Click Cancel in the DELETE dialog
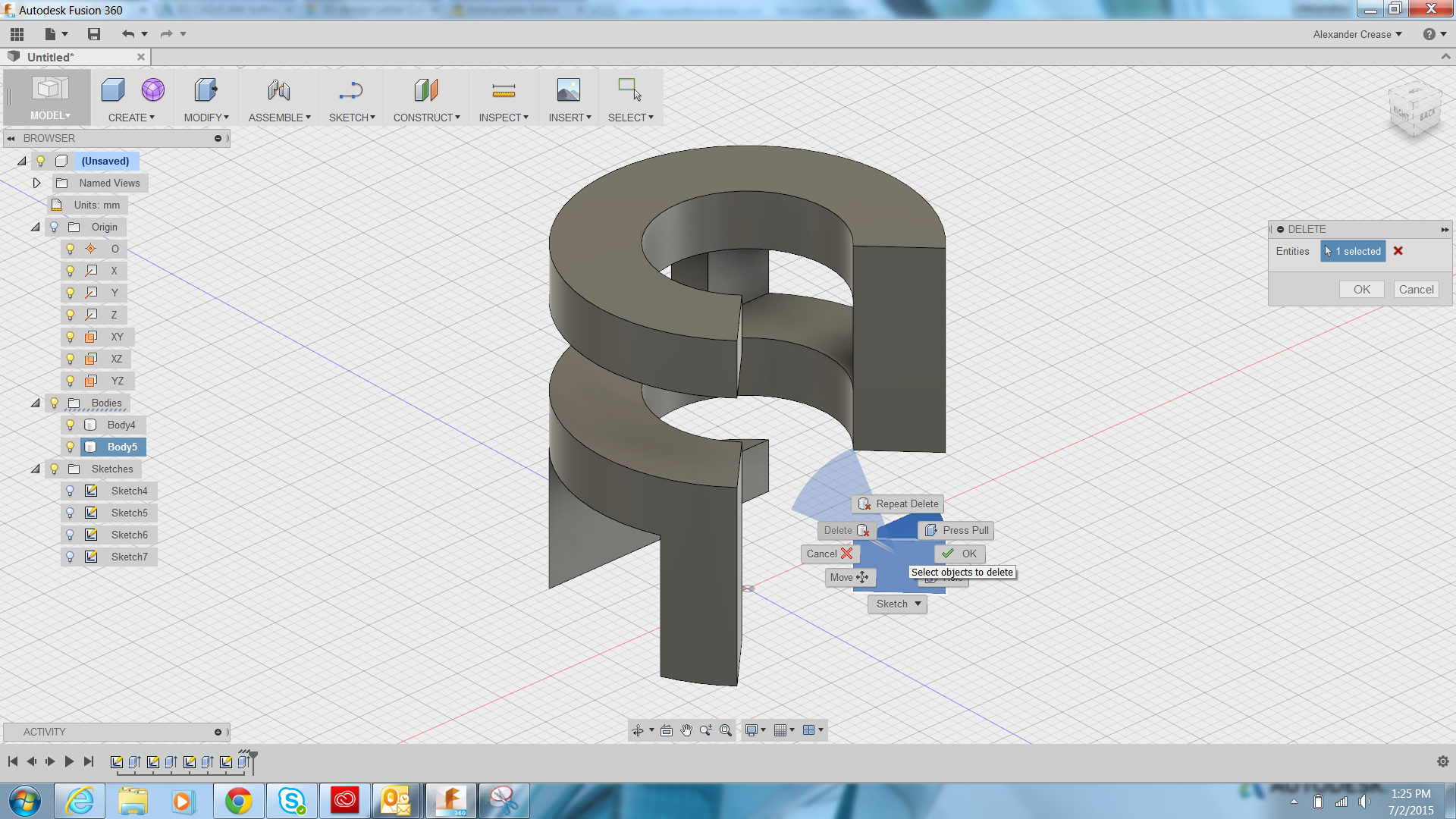Screen dimensions: 1456x819 click(1416, 290)
